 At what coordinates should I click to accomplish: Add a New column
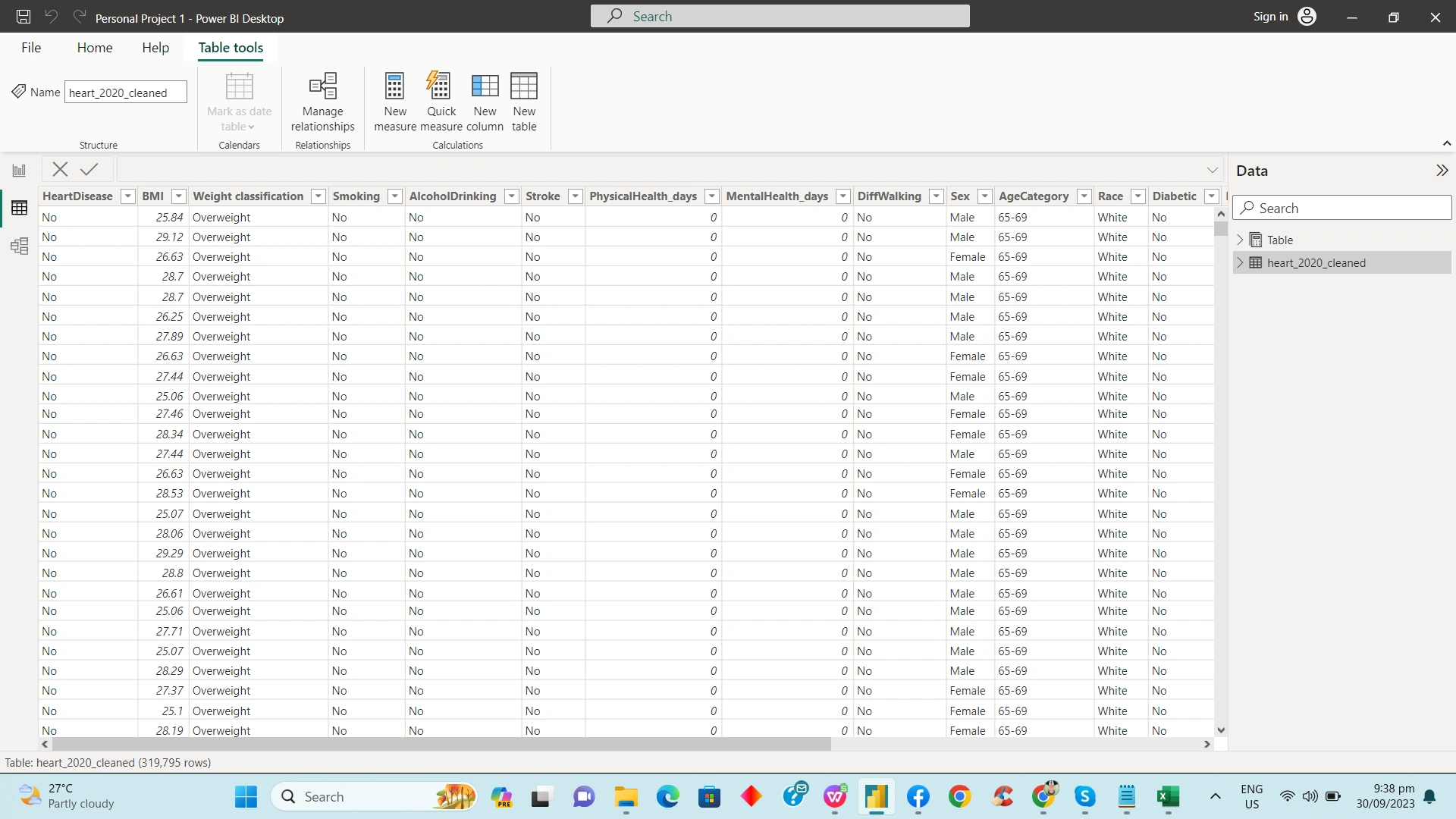485,101
